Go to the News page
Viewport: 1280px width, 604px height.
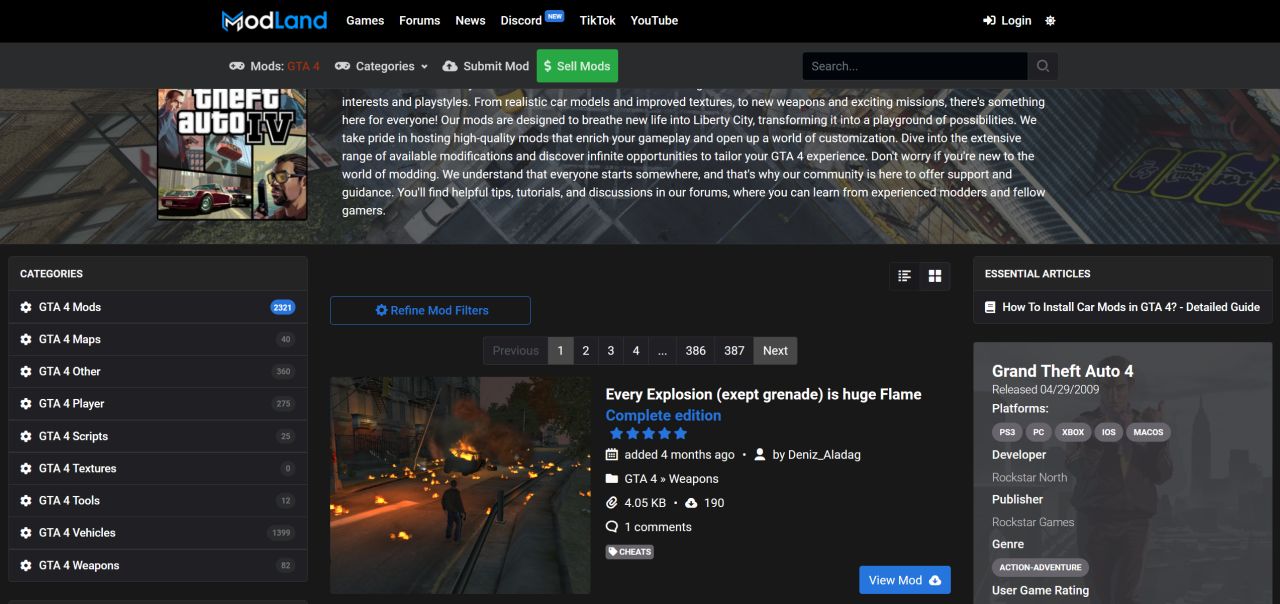pyautogui.click(x=470, y=20)
